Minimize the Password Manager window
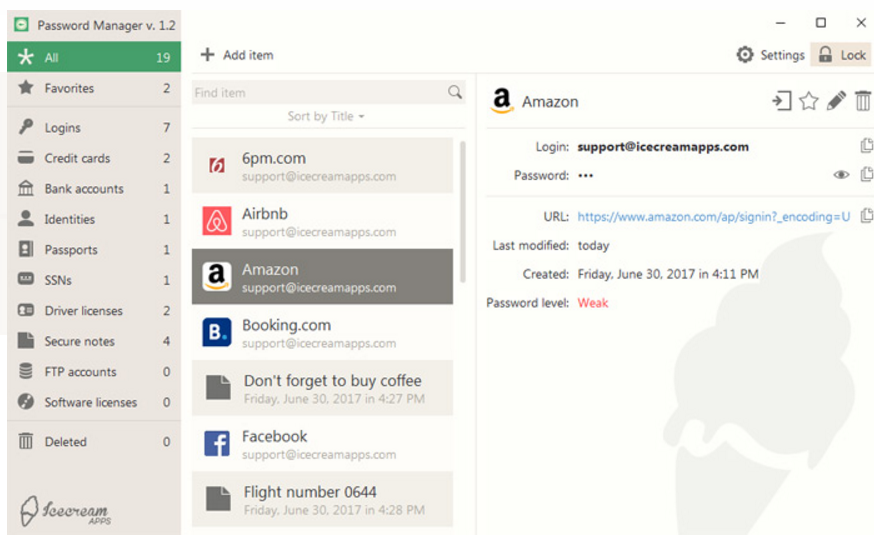Screen dimensions: 874x544 780,23
